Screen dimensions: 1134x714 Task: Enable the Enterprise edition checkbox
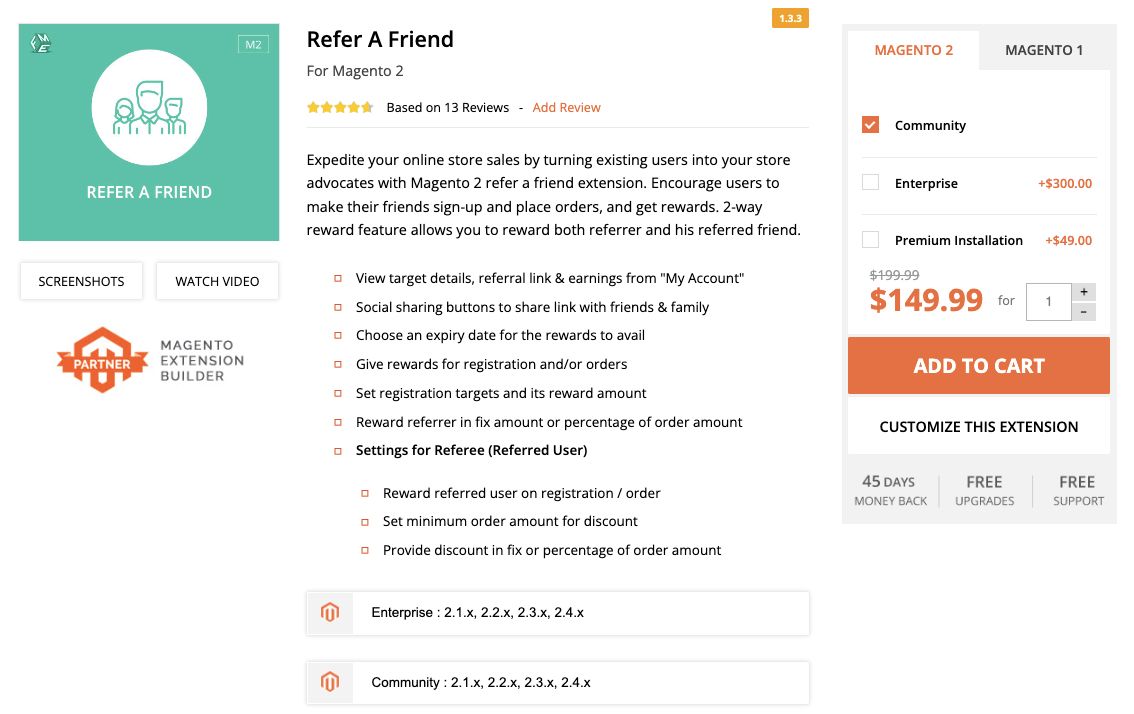(870, 183)
